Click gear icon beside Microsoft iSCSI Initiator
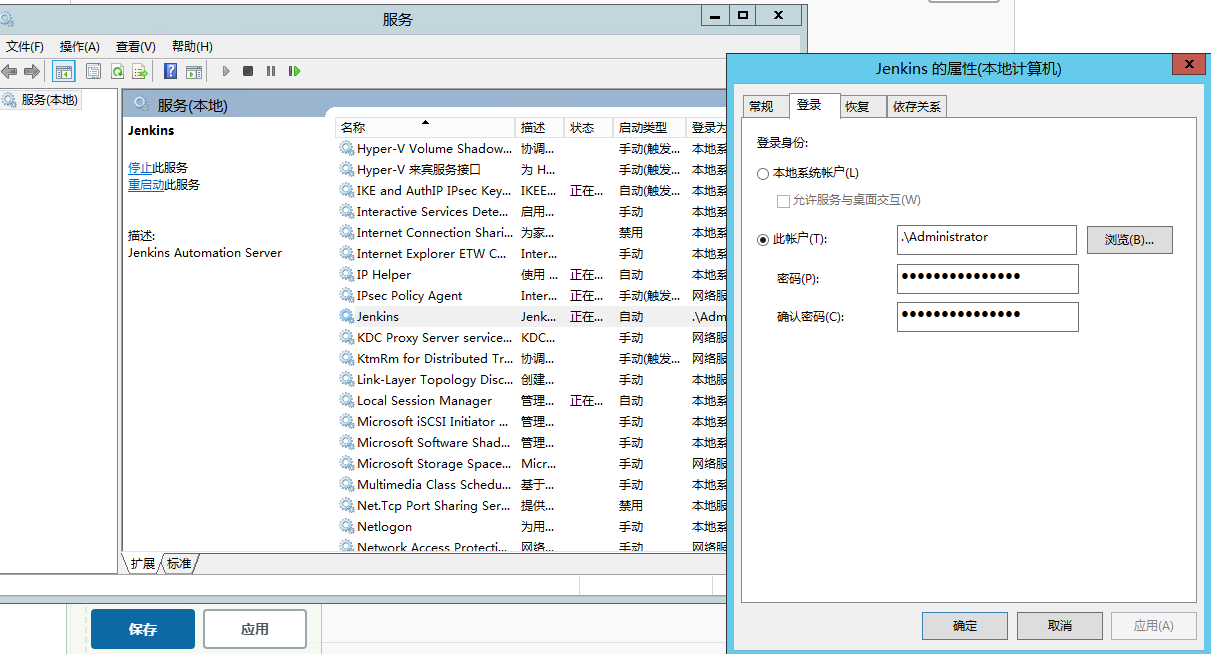The width and height of the screenshot is (1211, 654). pos(347,421)
